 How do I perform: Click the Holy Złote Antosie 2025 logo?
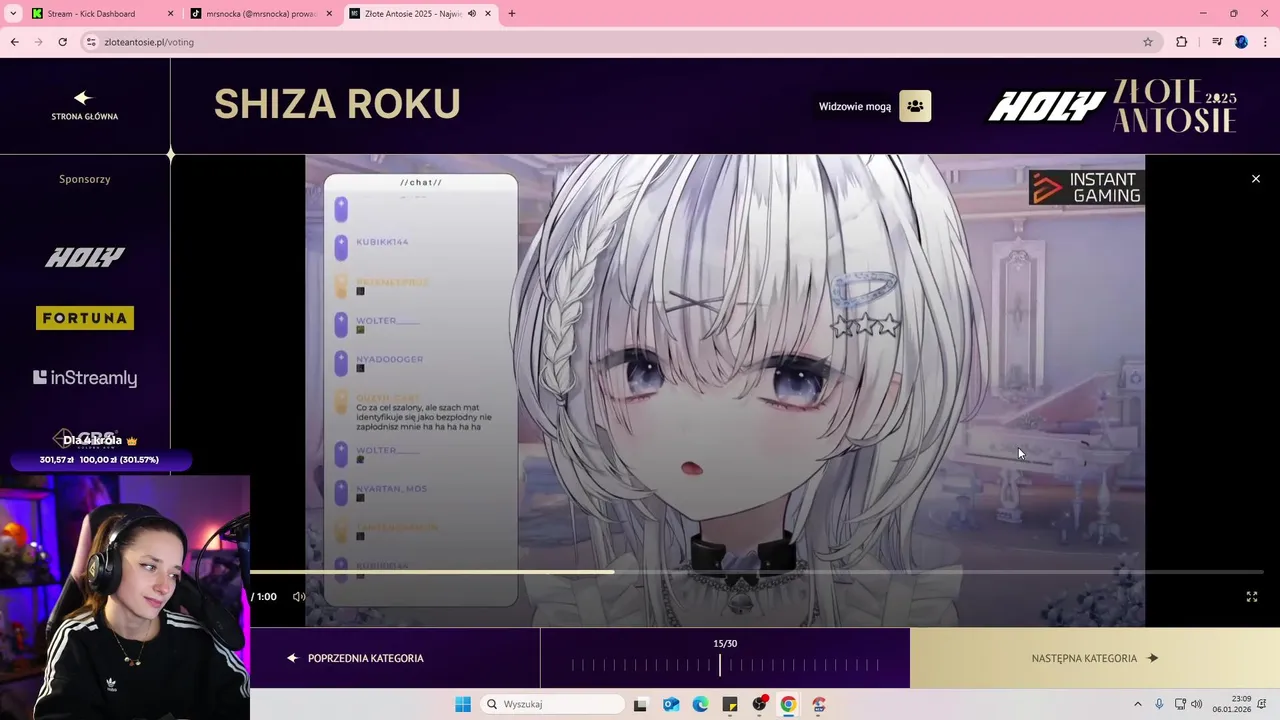(1113, 106)
